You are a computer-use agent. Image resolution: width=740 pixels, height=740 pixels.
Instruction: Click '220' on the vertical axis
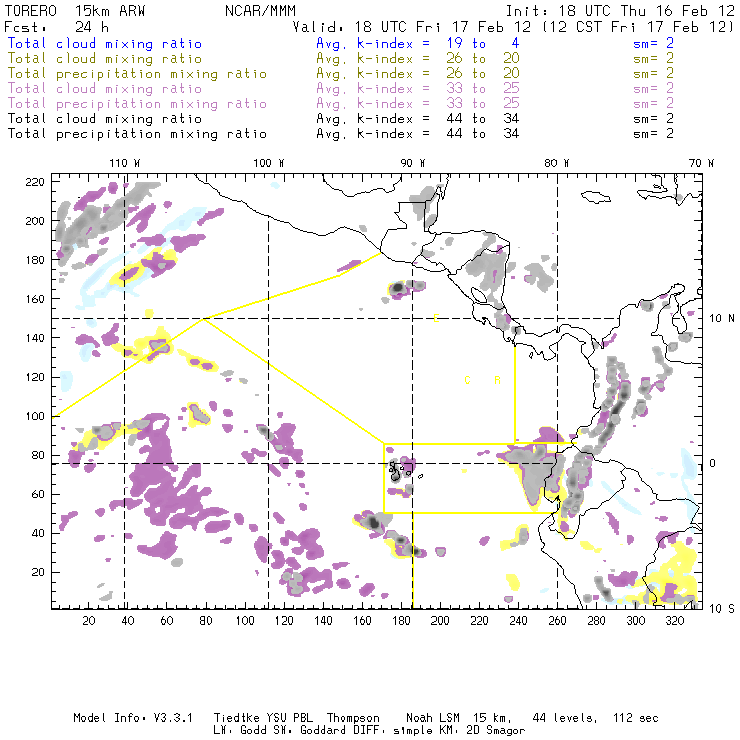[35, 182]
